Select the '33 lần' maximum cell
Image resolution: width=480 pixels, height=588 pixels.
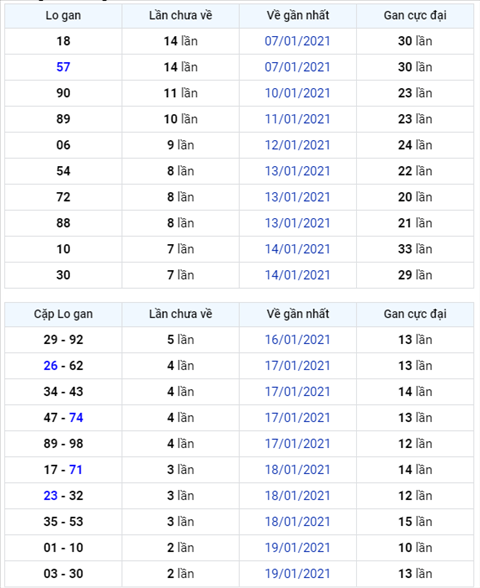[415, 249]
